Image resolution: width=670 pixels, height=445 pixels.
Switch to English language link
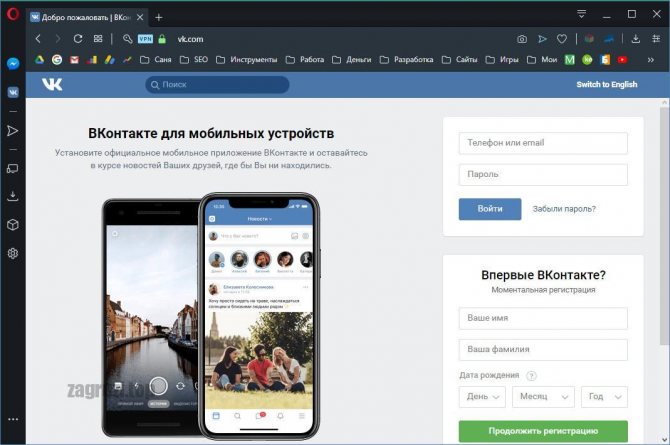(x=607, y=85)
